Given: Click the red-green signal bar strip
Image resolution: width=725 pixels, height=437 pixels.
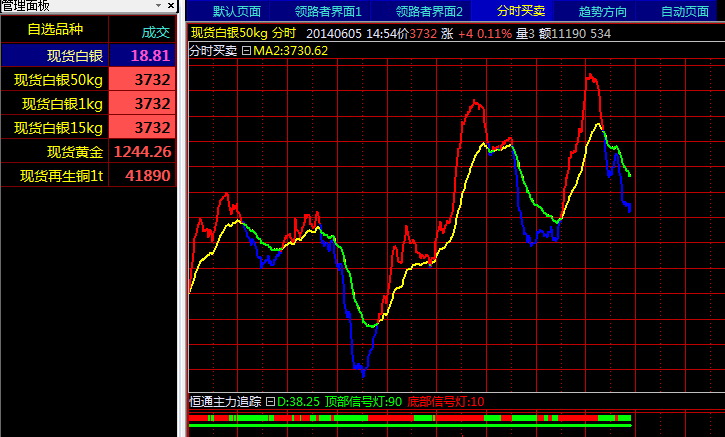Looking at the screenshot, I should point(410,418).
